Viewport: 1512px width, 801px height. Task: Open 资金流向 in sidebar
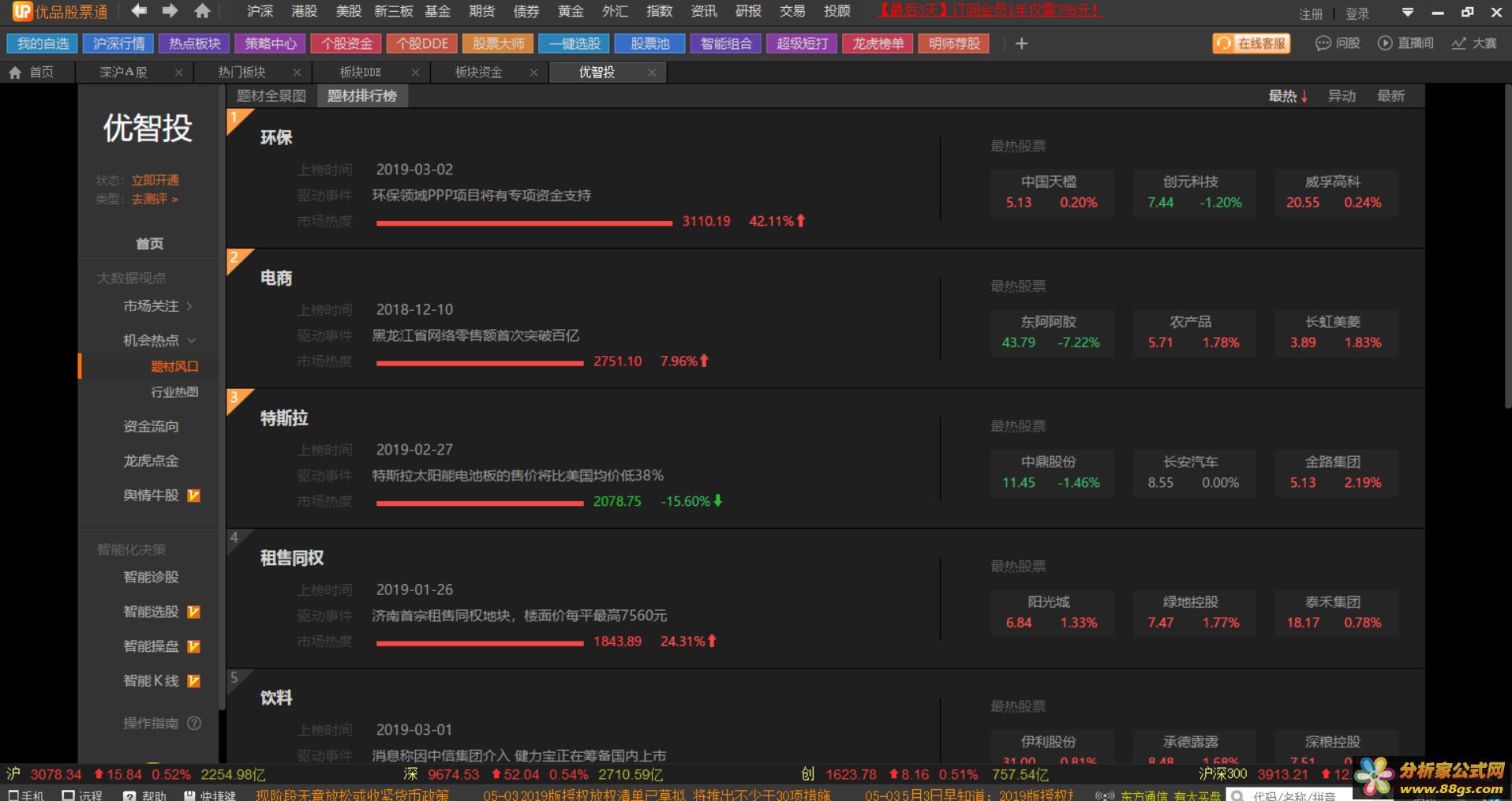pos(151,426)
